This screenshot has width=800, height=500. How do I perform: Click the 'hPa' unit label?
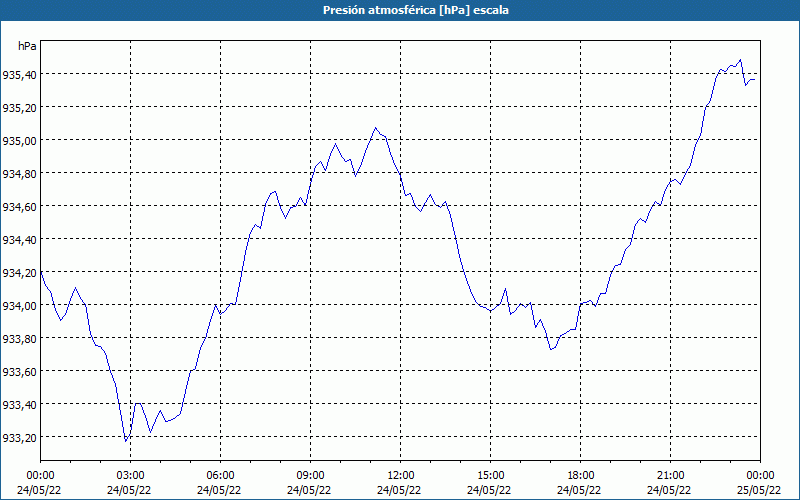pyautogui.click(x=27, y=46)
